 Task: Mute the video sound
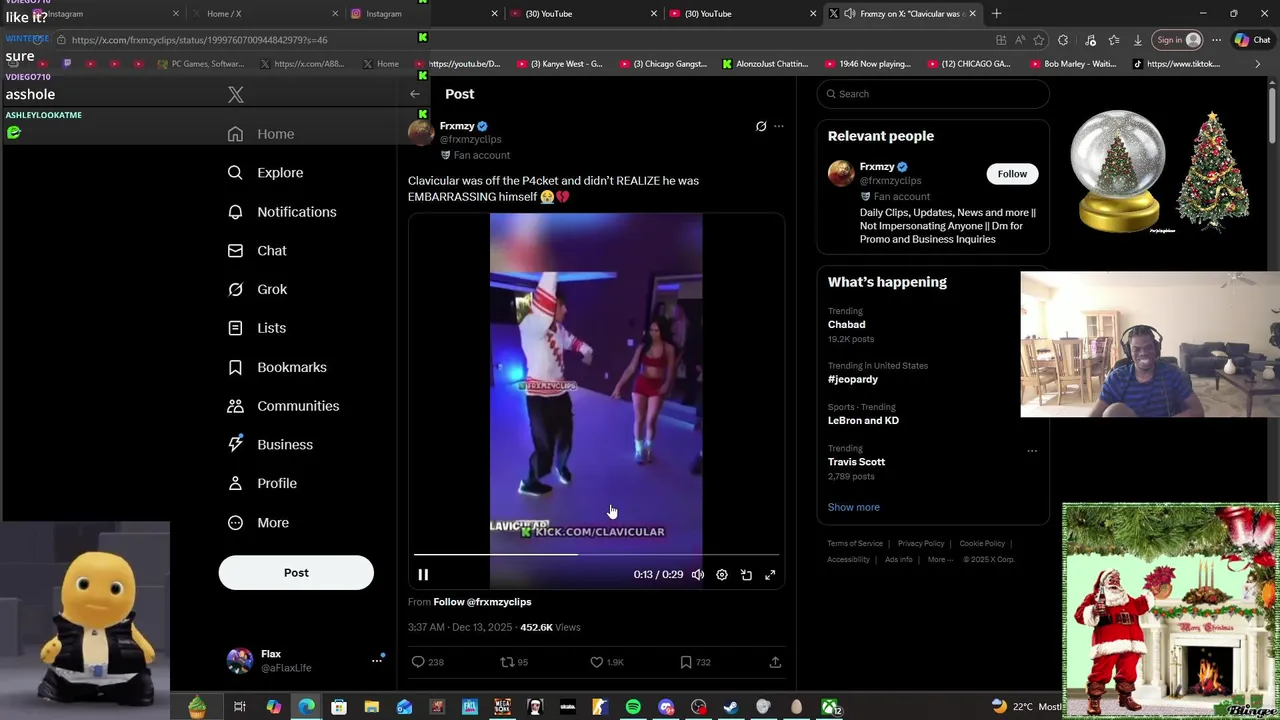click(x=698, y=575)
